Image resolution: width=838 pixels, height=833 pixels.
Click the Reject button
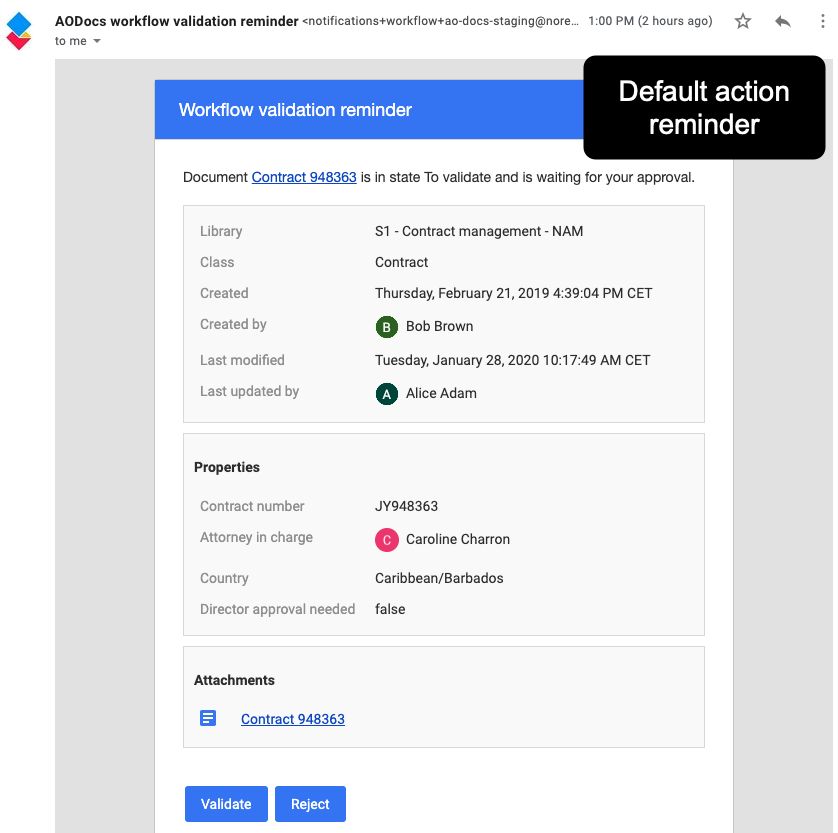(310, 804)
